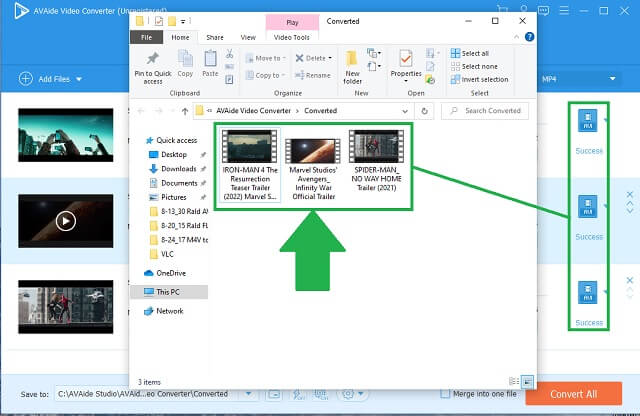Click the Explorer Help question icon

529,37
